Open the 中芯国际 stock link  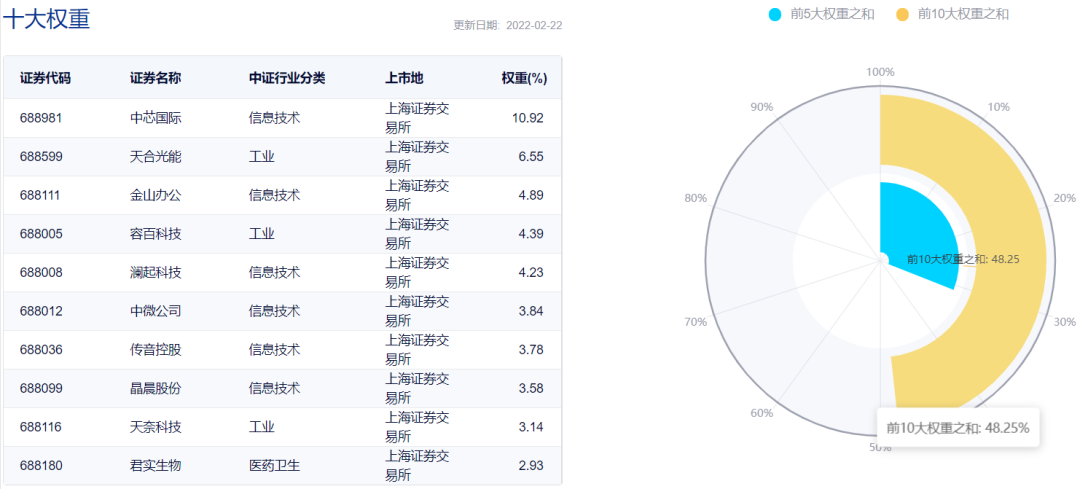point(155,118)
